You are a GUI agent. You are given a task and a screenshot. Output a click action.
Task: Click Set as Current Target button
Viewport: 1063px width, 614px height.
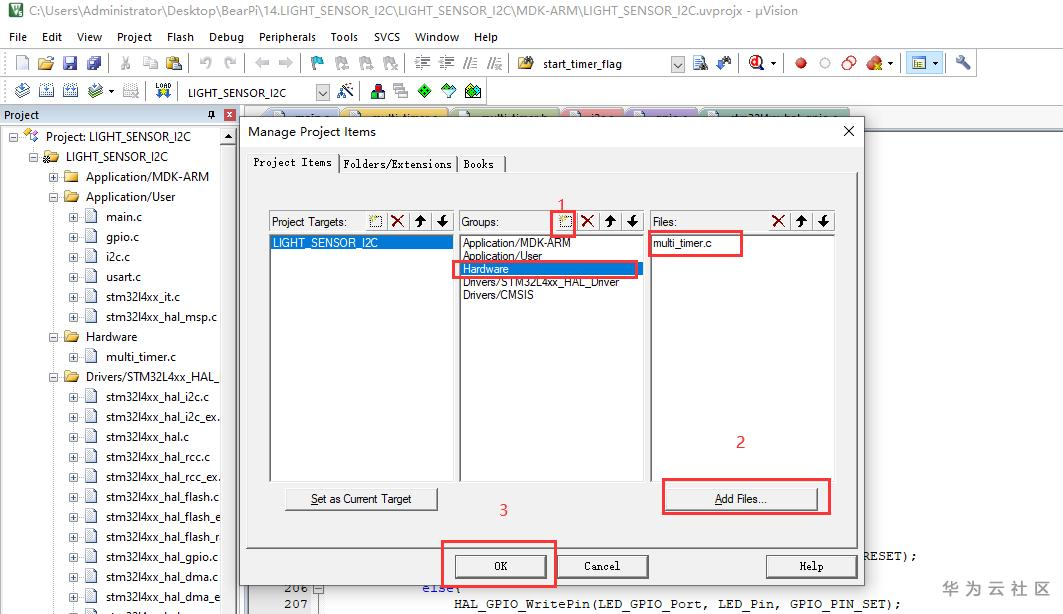coord(361,499)
